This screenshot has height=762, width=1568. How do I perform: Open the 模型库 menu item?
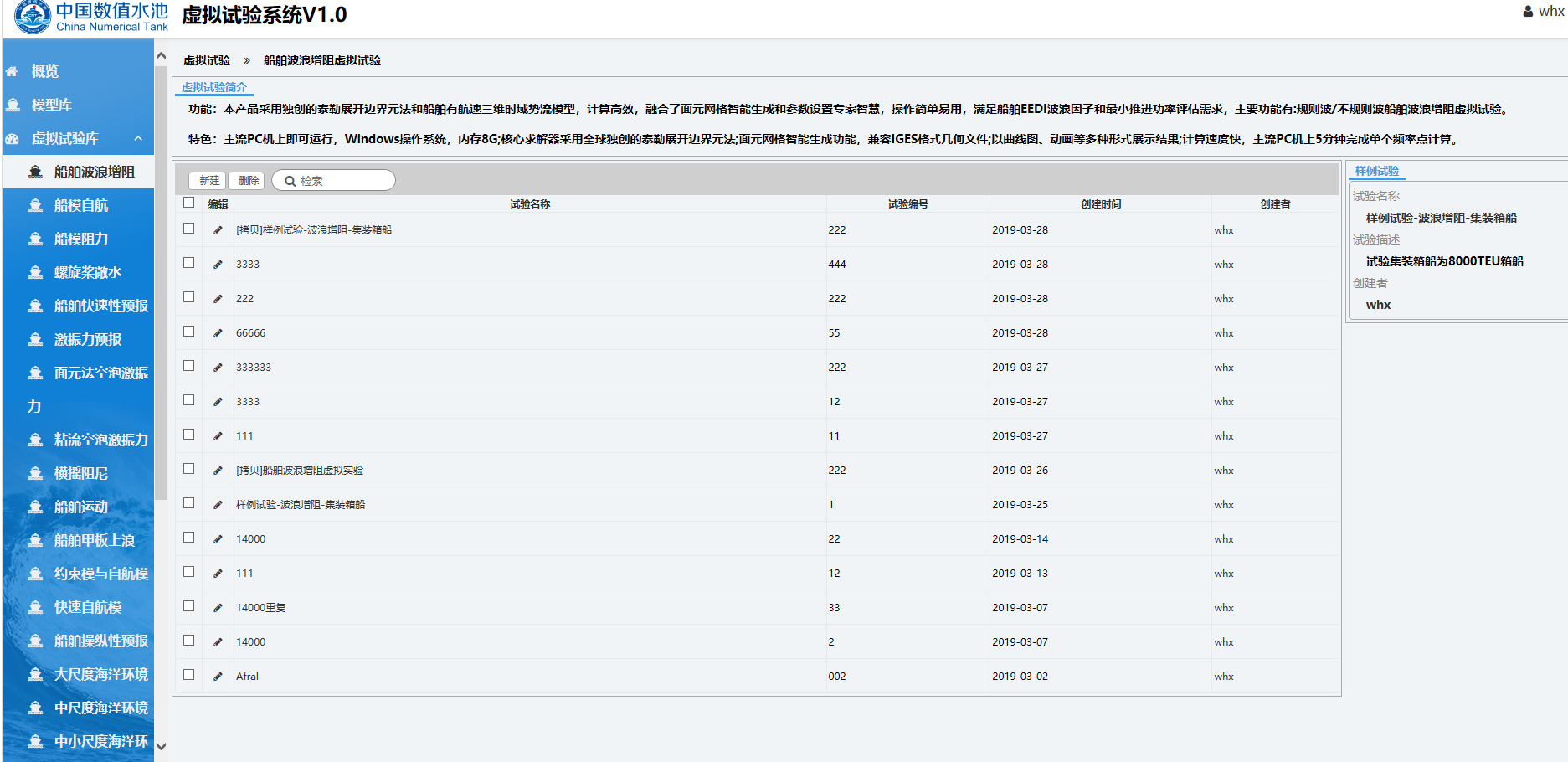coord(52,106)
